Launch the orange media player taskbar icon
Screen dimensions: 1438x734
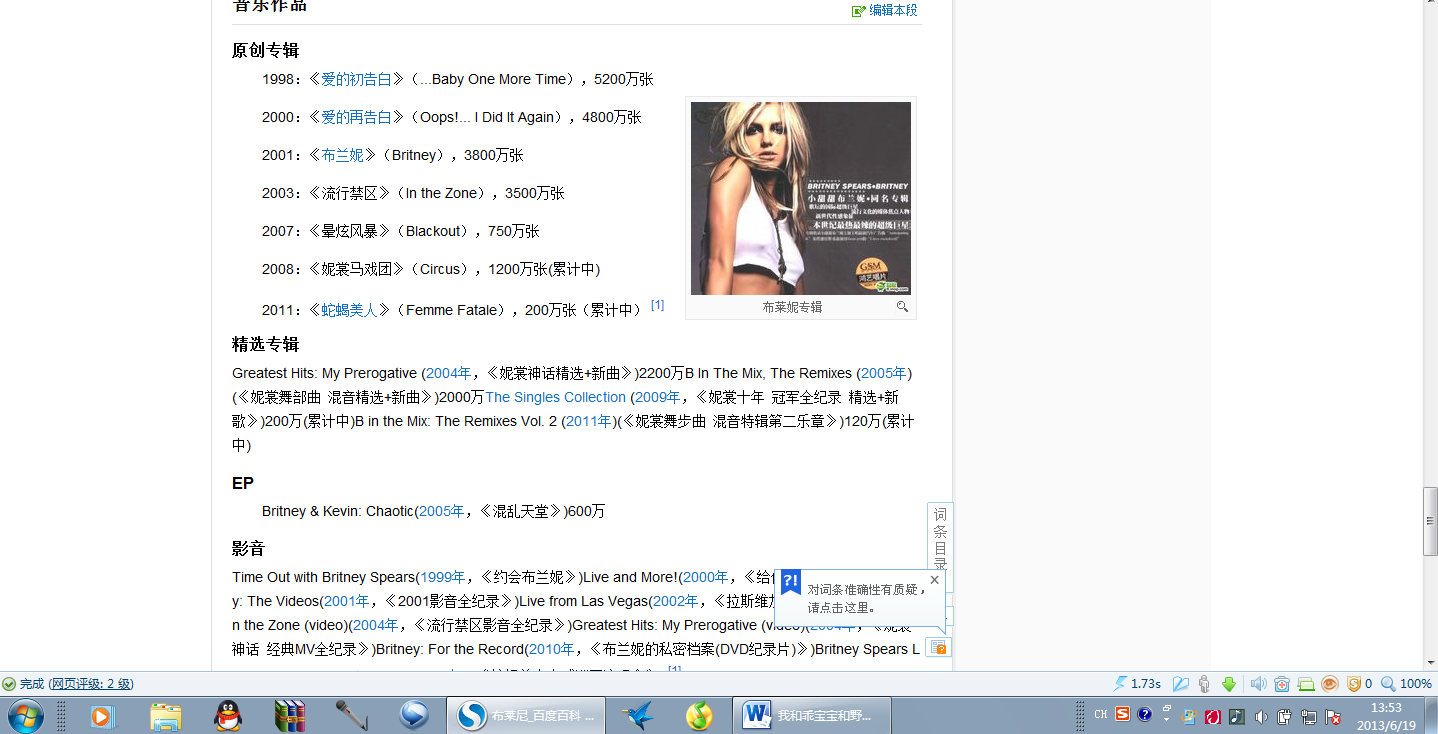pos(102,716)
